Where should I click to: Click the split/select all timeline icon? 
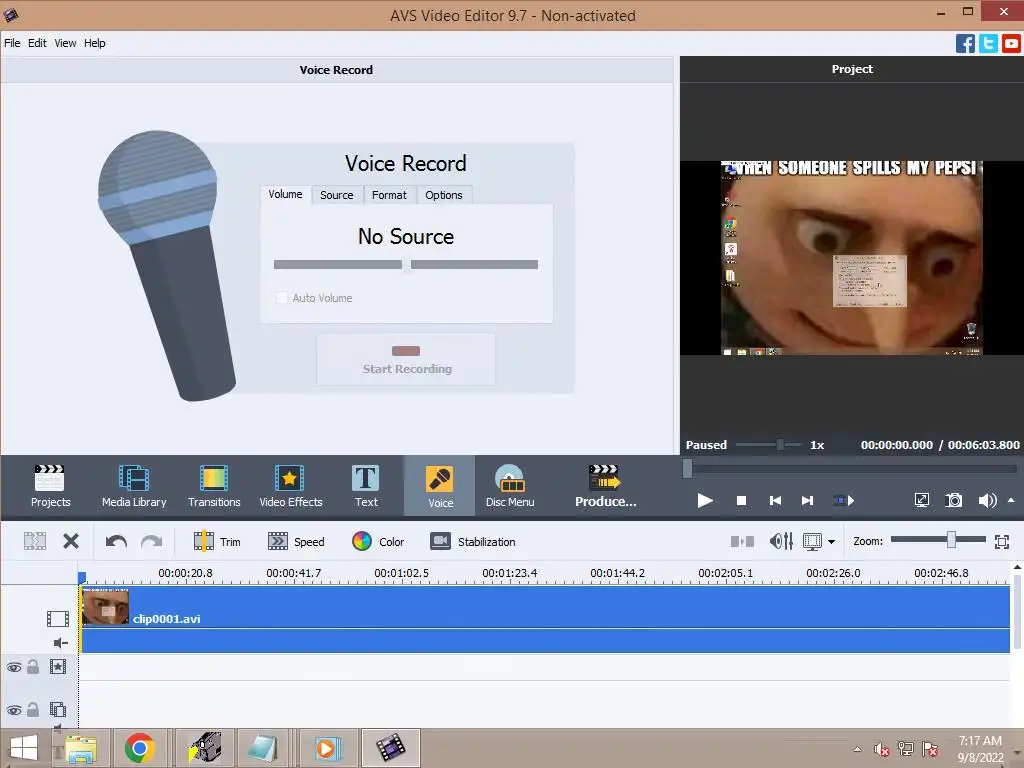pyautogui.click(x=35, y=541)
